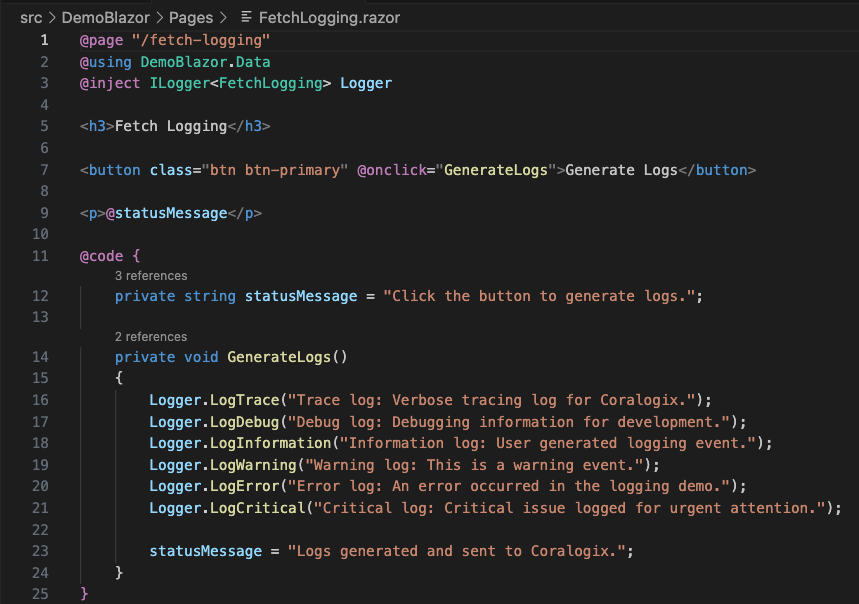859x604 pixels.
Task: Select the FetchLogging.razor breadcrumb item
Action: pyautogui.click(x=329, y=18)
